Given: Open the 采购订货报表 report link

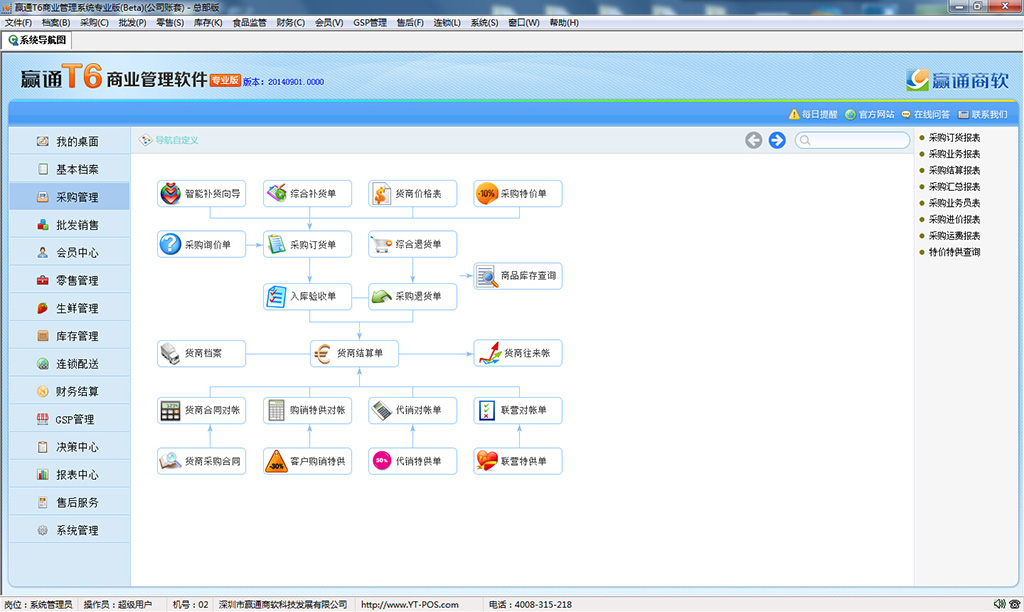Looking at the screenshot, I should click(x=954, y=138).
